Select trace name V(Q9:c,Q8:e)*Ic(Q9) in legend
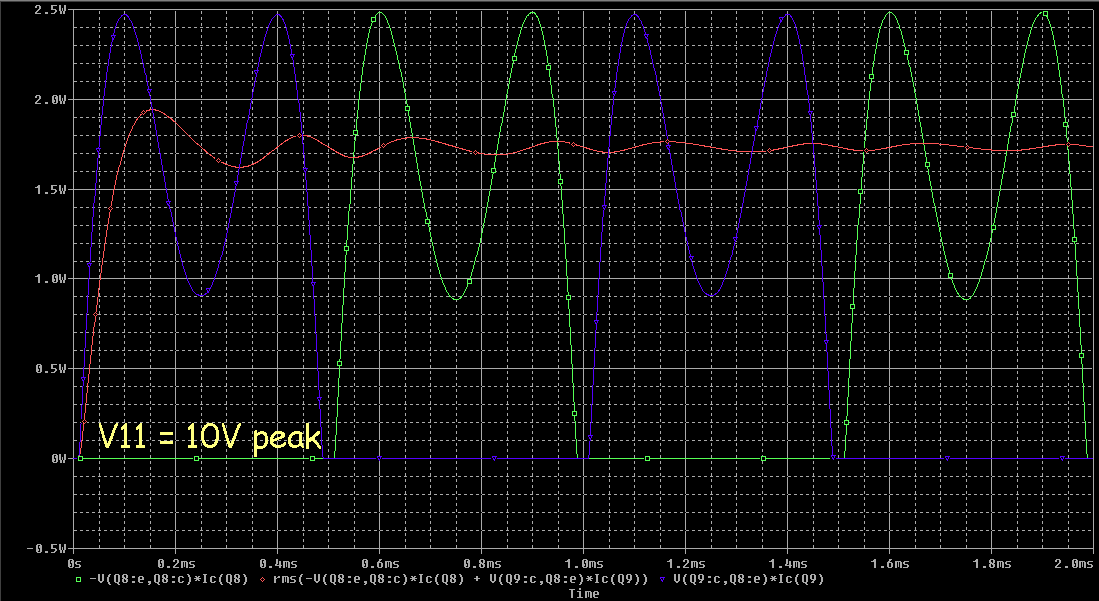 (749, 580)
